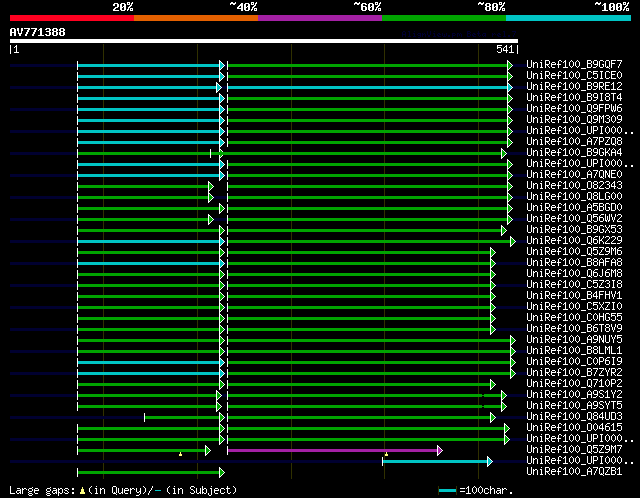The image size is (640, 498).
Task: Click the UniRef100_Q5Z9M6 label
Action: [574, 252]
